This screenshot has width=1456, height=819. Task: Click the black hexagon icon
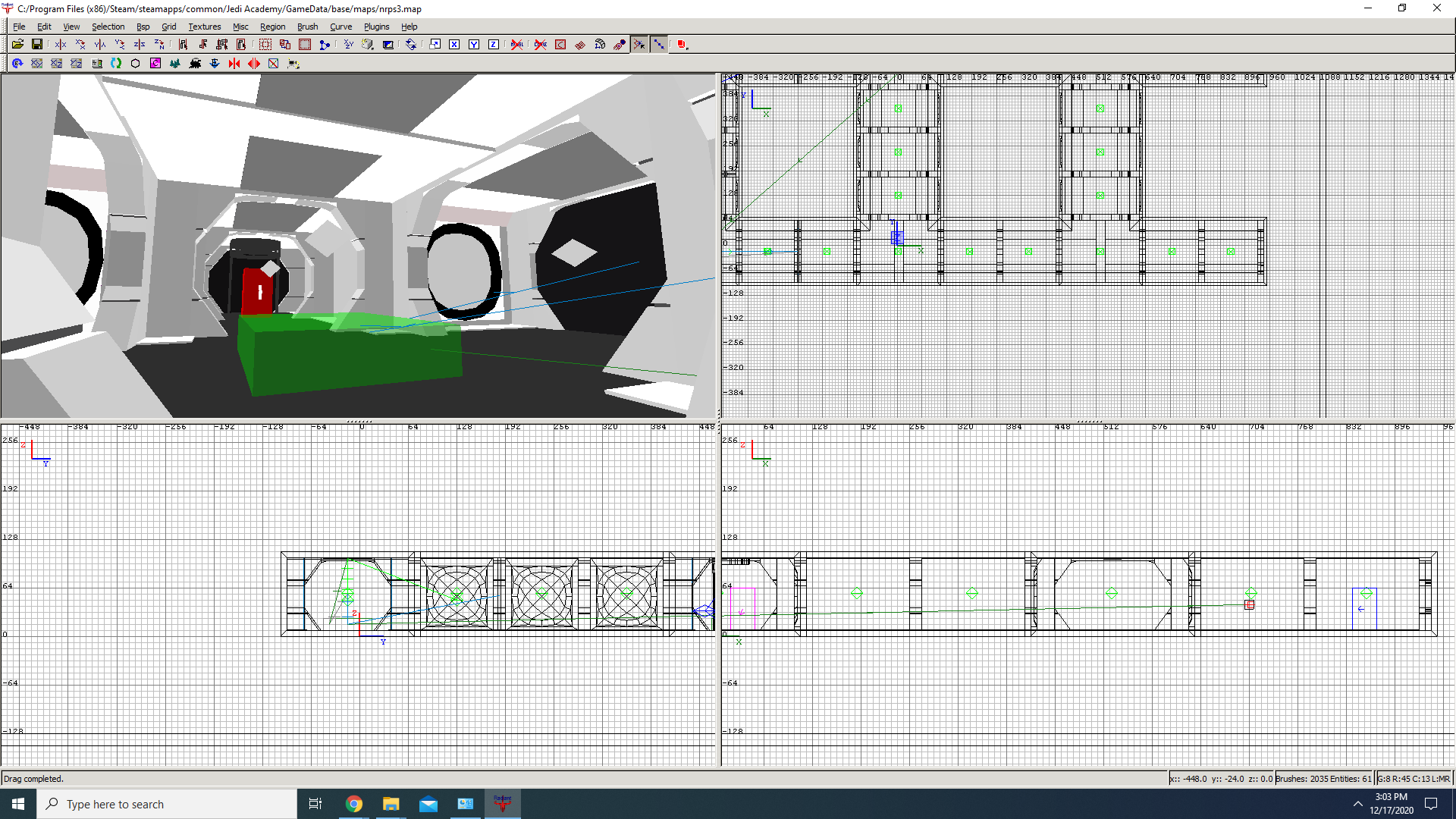[x=136, y=64]
